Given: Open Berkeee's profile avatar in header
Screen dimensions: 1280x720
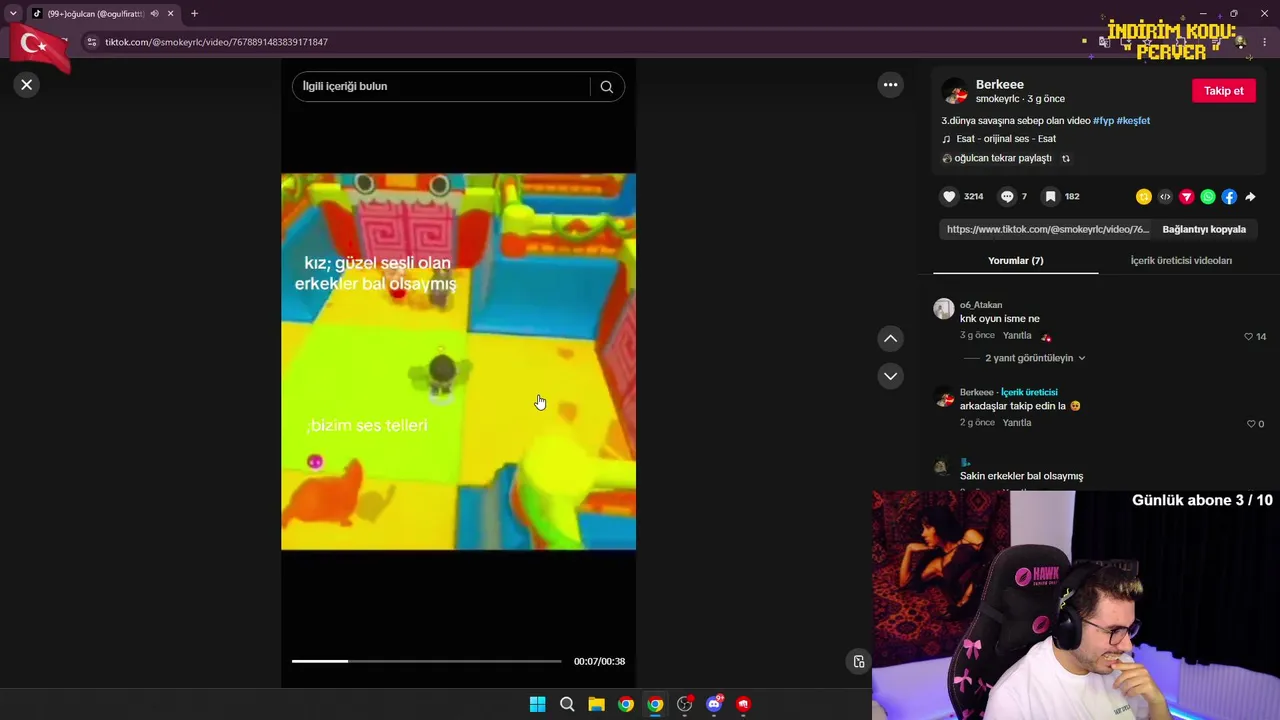Looking at the screenshot, I should click(x=955, y=91).
